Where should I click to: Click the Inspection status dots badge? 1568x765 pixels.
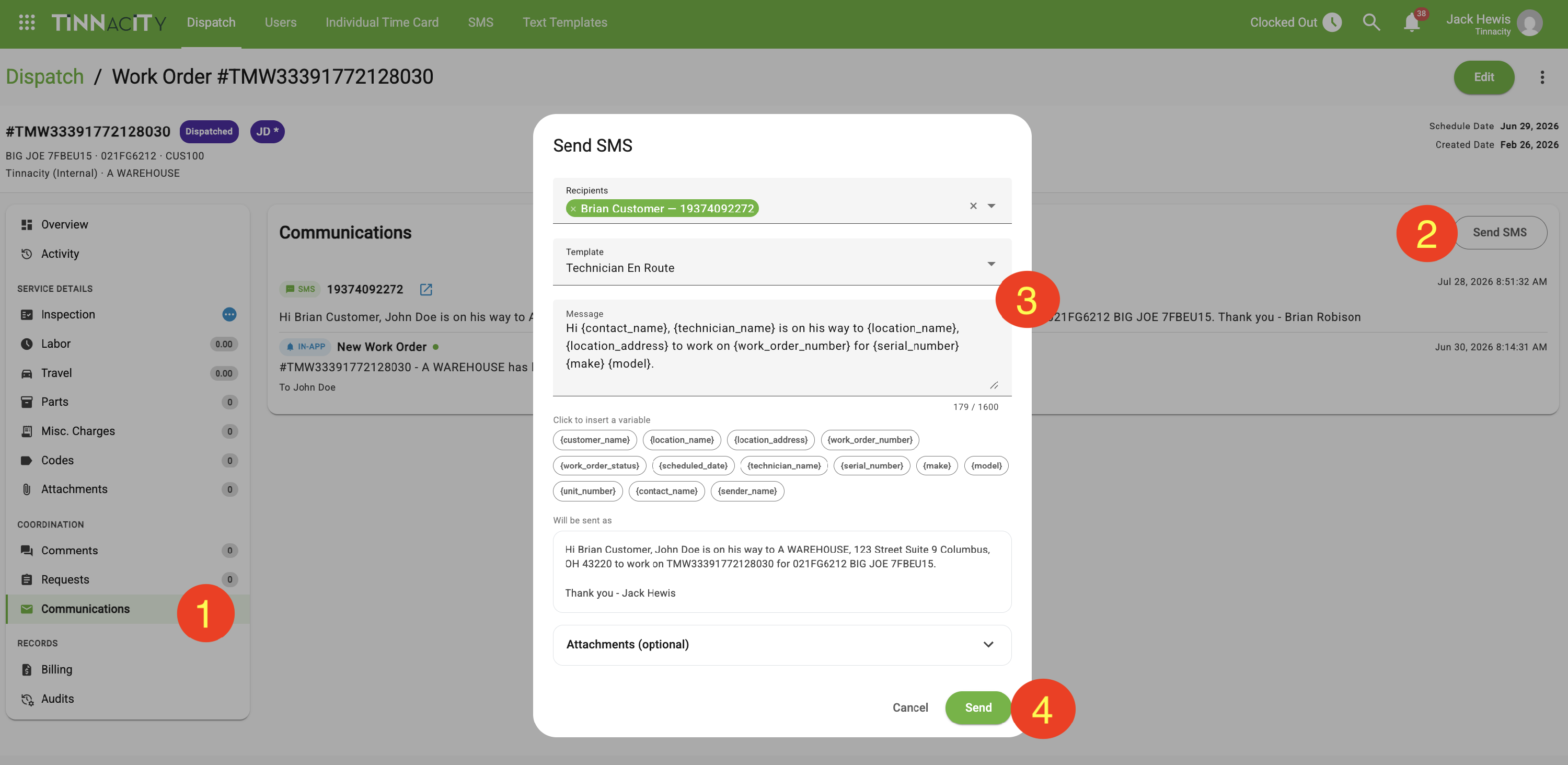(229, 314)
